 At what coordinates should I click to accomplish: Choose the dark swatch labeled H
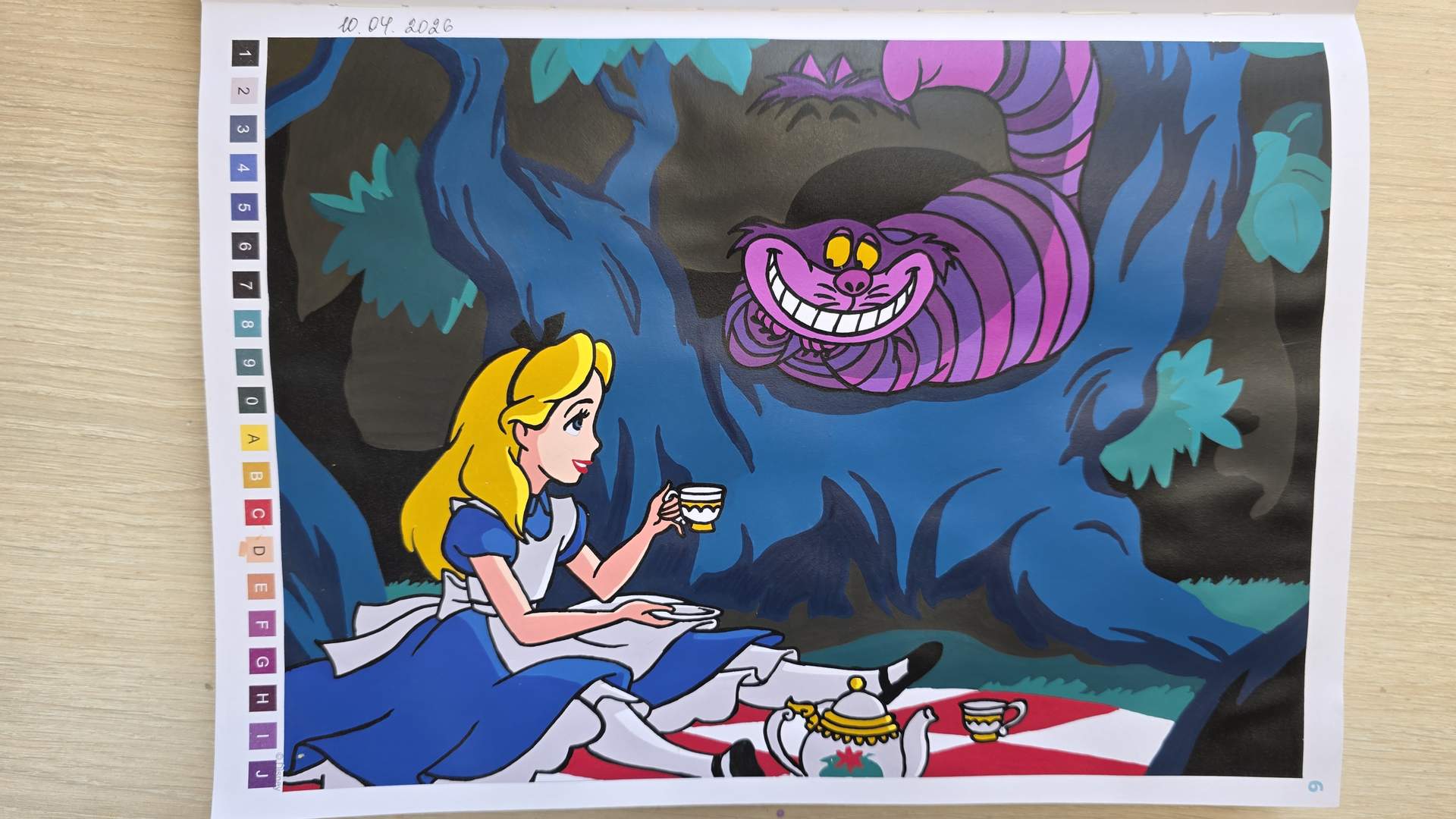(262, 699)
